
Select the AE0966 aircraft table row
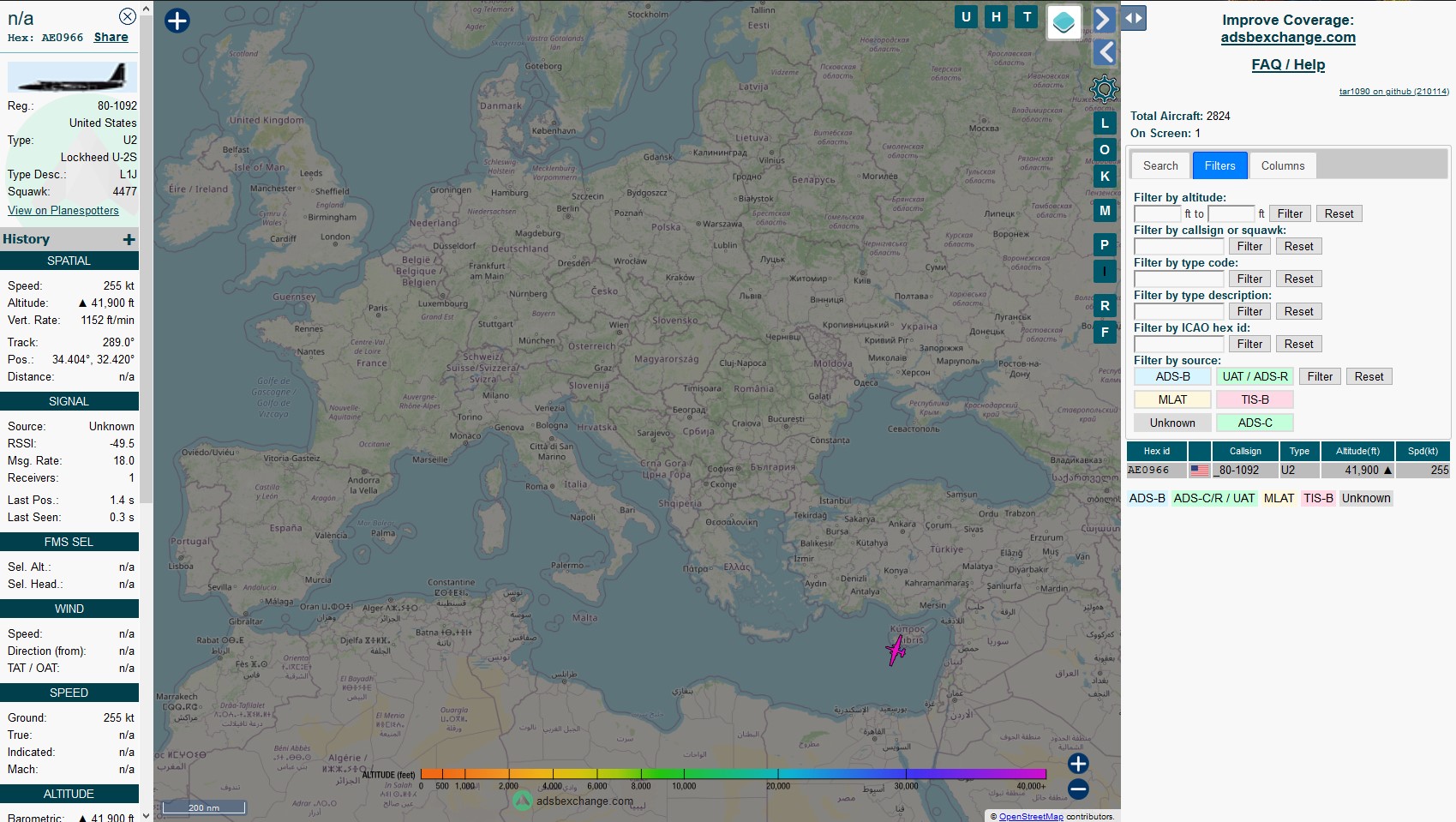point(1287,471)
